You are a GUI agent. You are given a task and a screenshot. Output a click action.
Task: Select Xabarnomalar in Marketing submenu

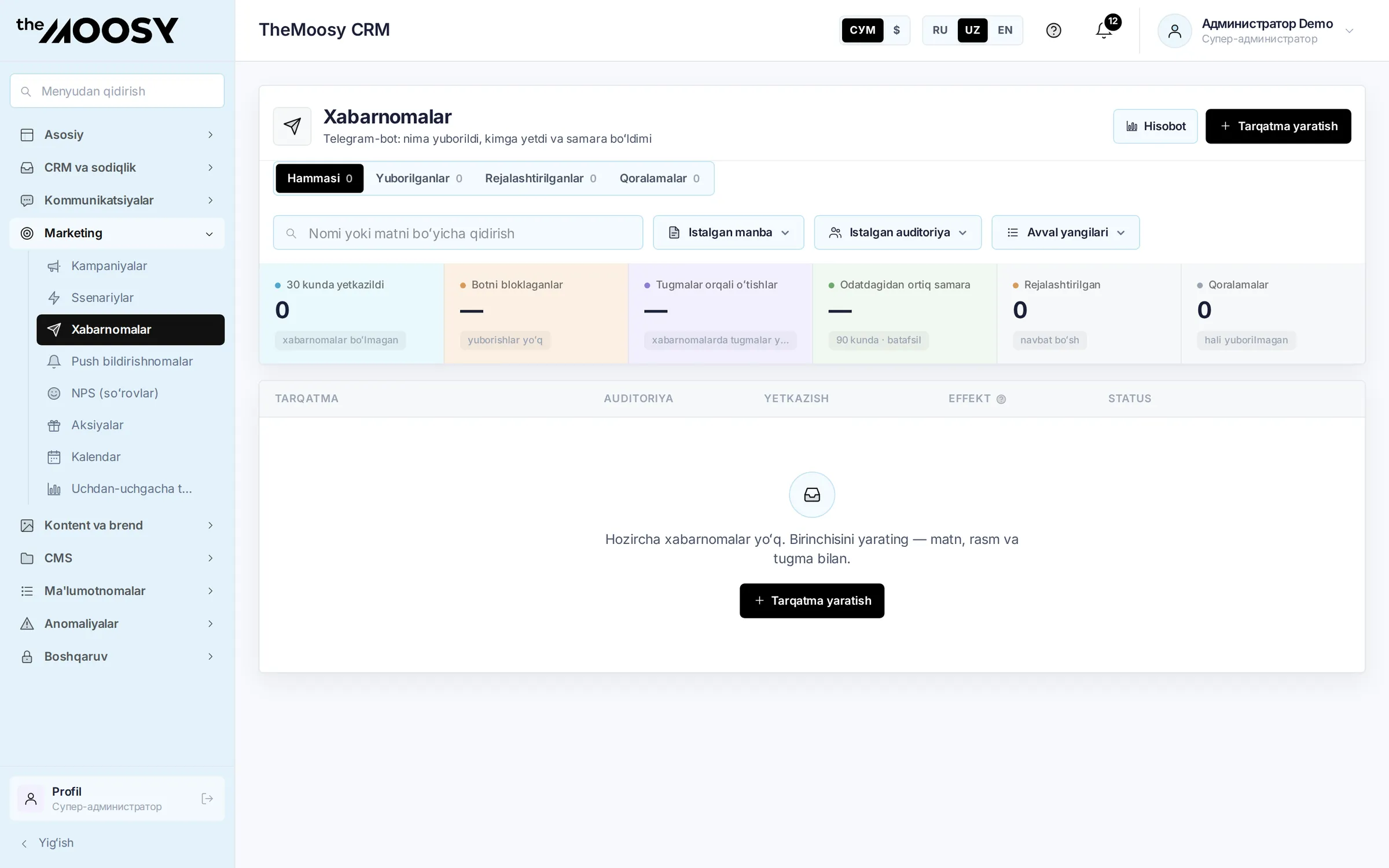point(130,329)
